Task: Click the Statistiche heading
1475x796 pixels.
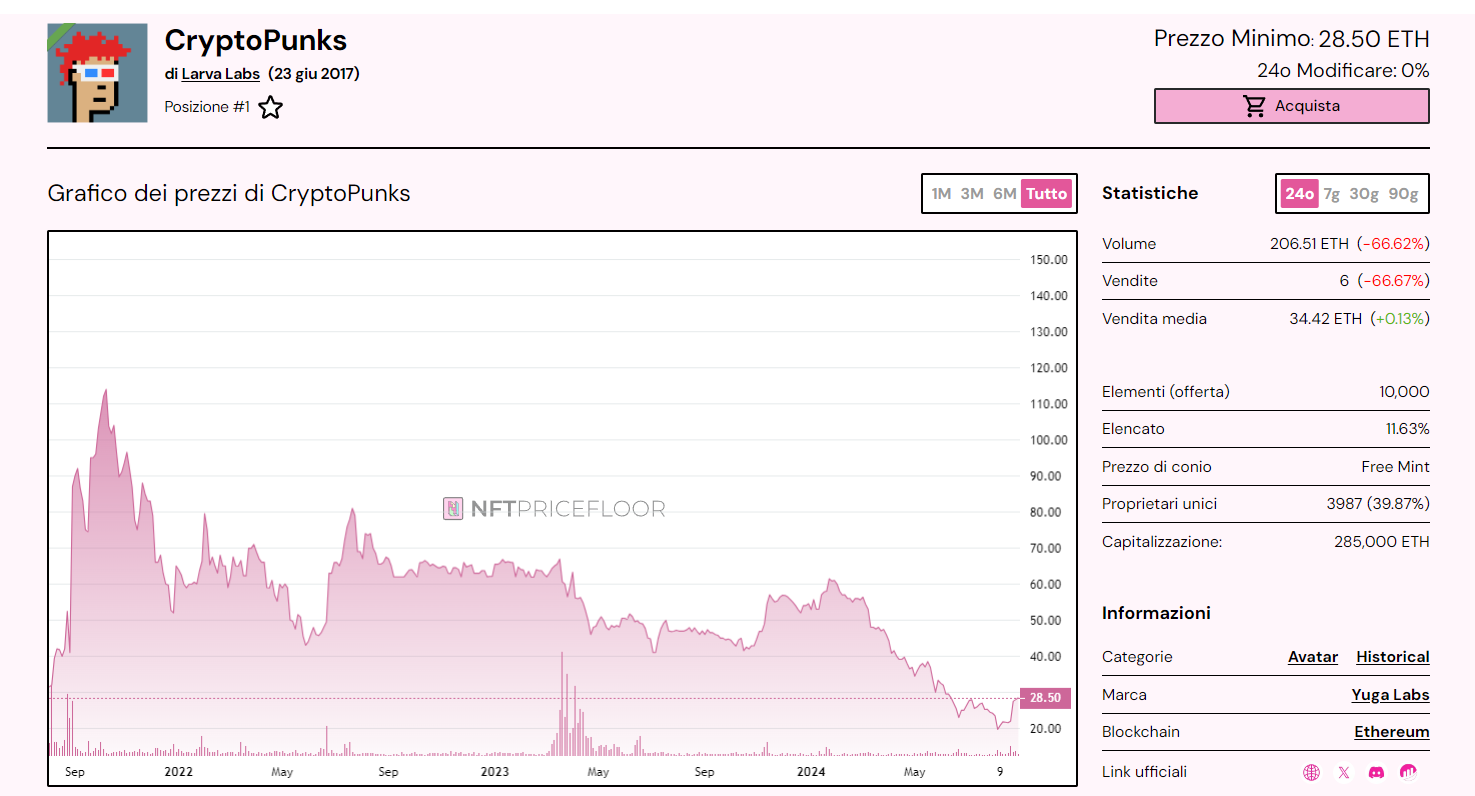Action: [x=1150, y=193]
